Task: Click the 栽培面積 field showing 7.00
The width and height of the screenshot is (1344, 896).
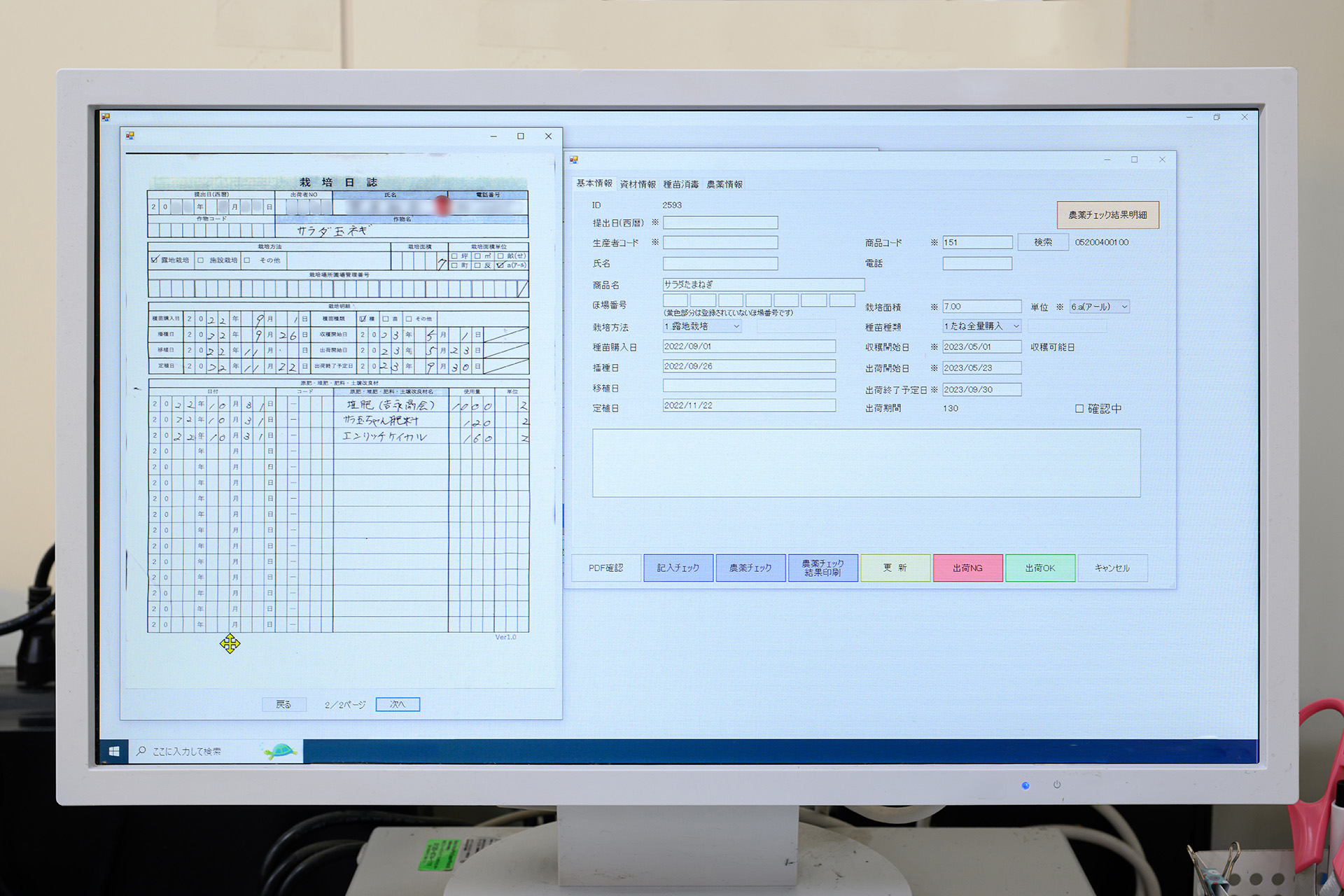Action: (982, 307)
